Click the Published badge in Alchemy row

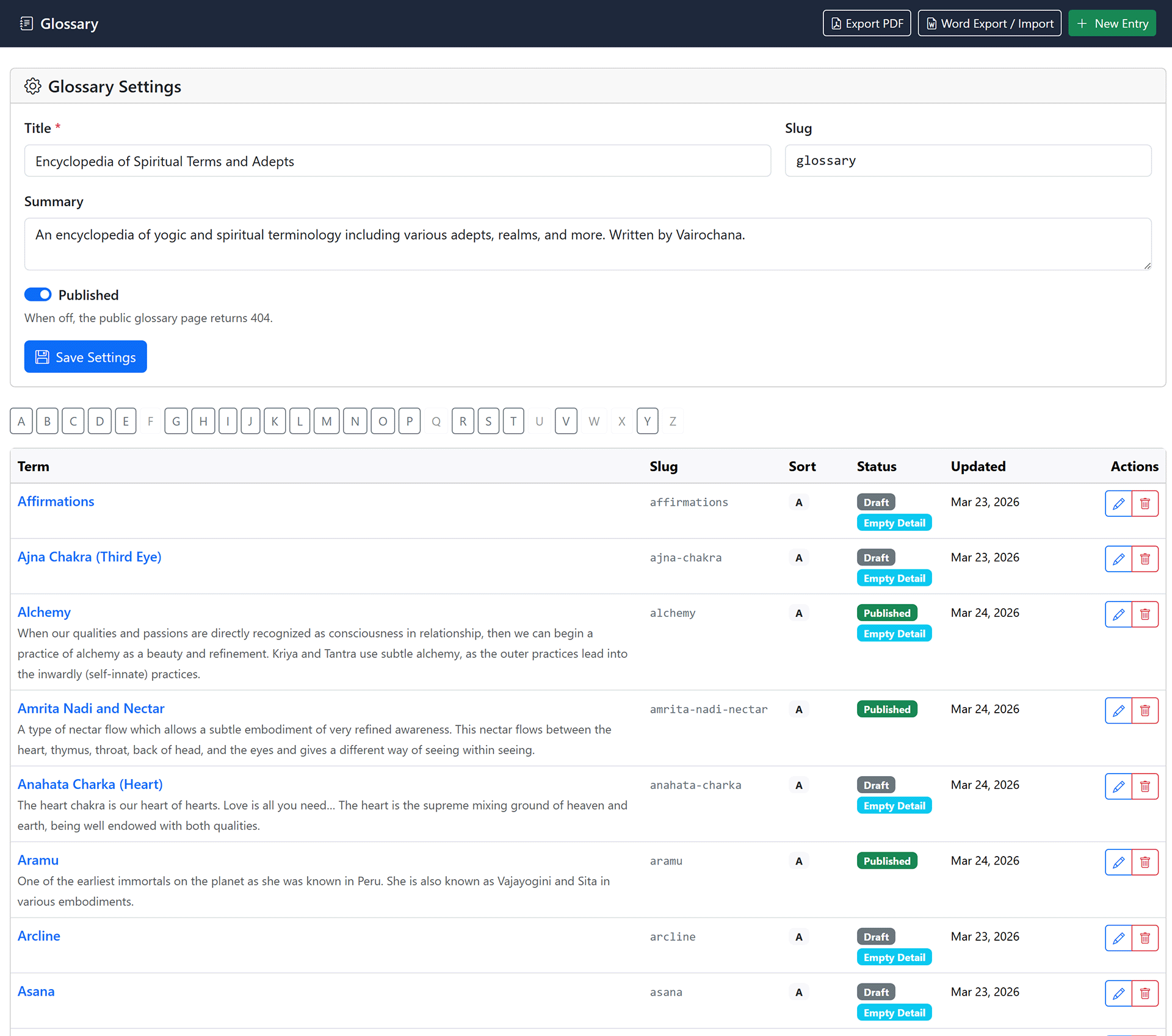(x=887, y=613)
